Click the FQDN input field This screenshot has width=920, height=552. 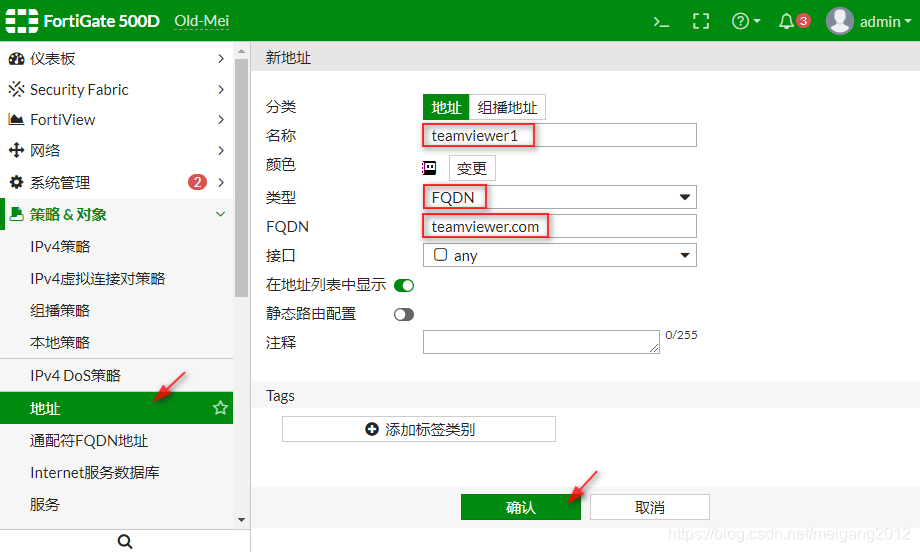click(x=560, y=226)
